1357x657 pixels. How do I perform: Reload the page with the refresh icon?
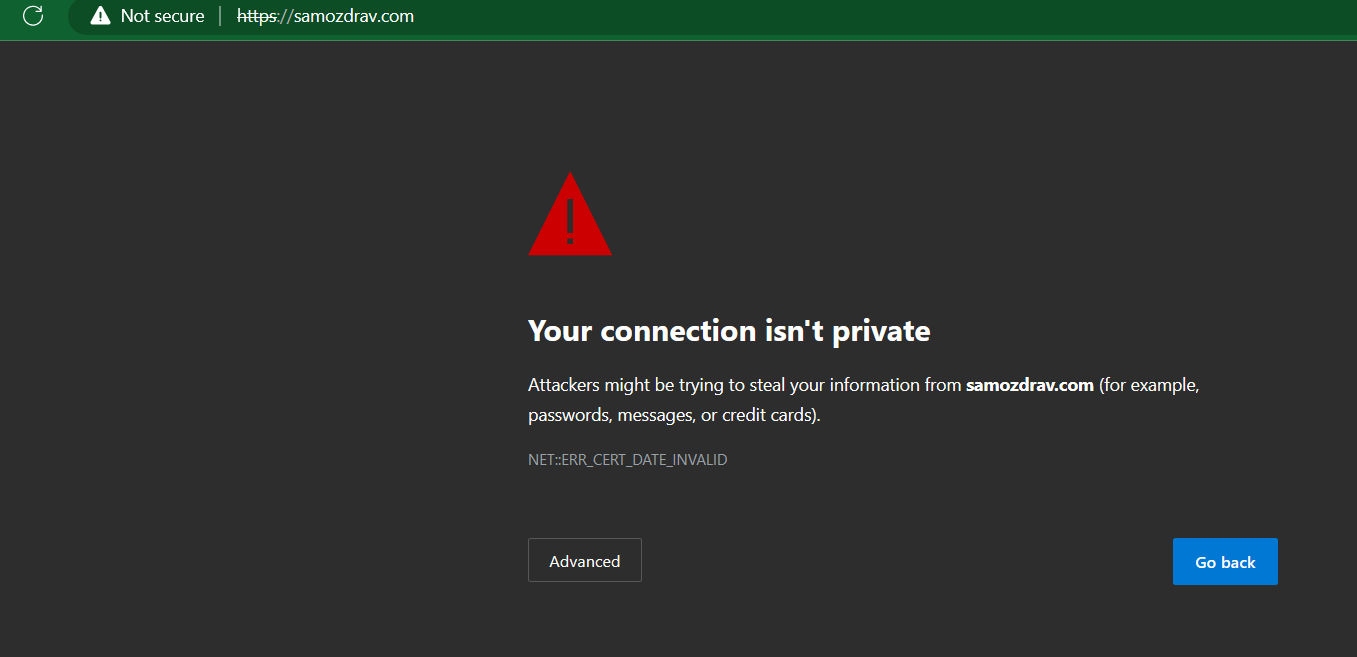[33, 16]
